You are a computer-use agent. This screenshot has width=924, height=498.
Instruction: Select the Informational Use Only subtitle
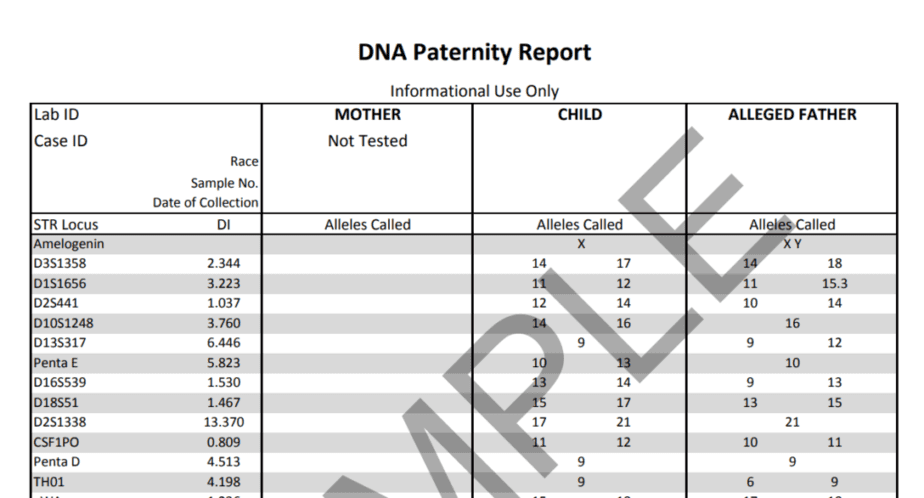[x=474, y=91]
